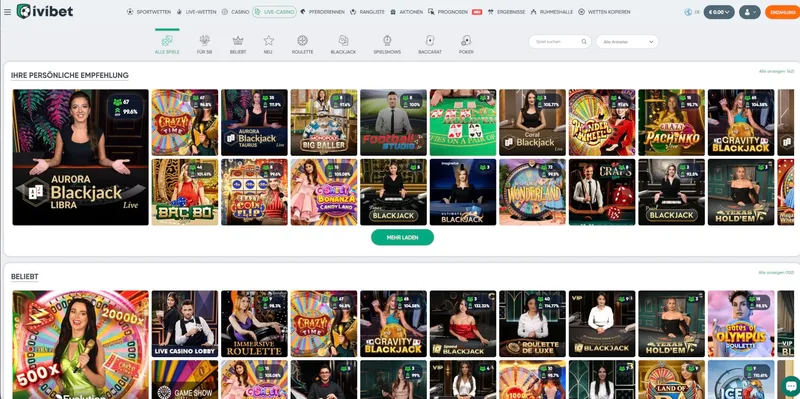
Task: Open Wetten Kopieren page
Action: click(x=604, y=12)
